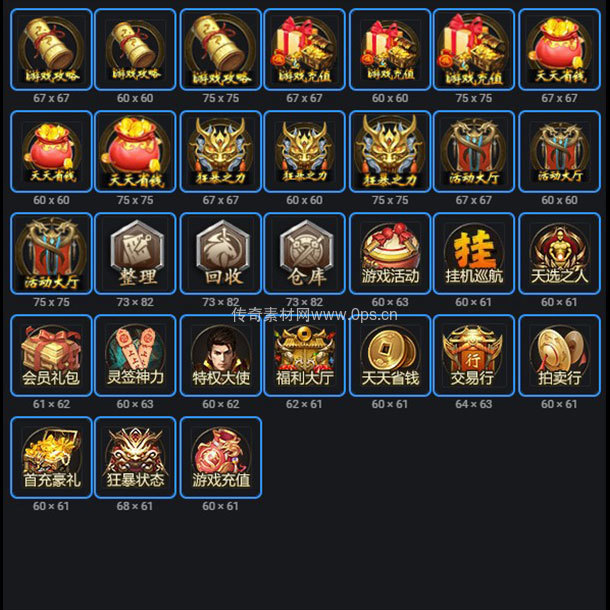The height and width of the screenshot is (610, 610).
Task: Click the 首充豪礼 treasure chest icon
Action: point(51,458)
